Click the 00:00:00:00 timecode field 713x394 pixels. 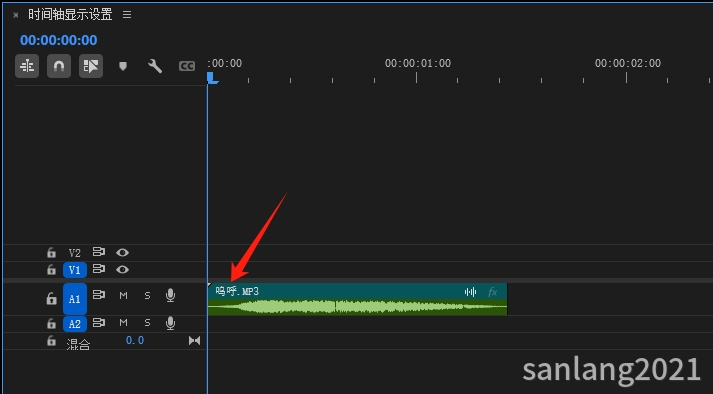tap(59, 40)
